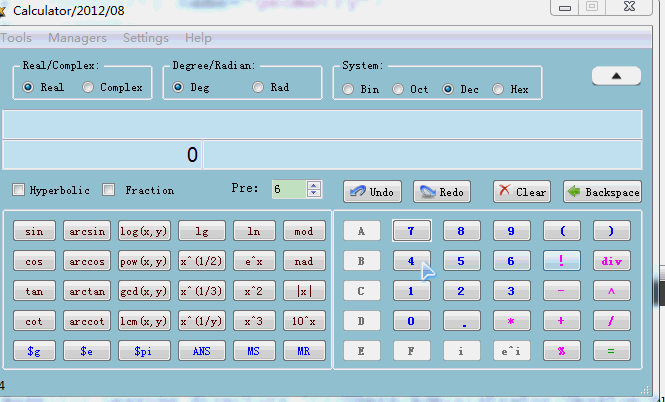The height and width of the screenshot is (402, 665).
Task: Click the Undo button
Action: pyautogui.click(x=372, y=192)
